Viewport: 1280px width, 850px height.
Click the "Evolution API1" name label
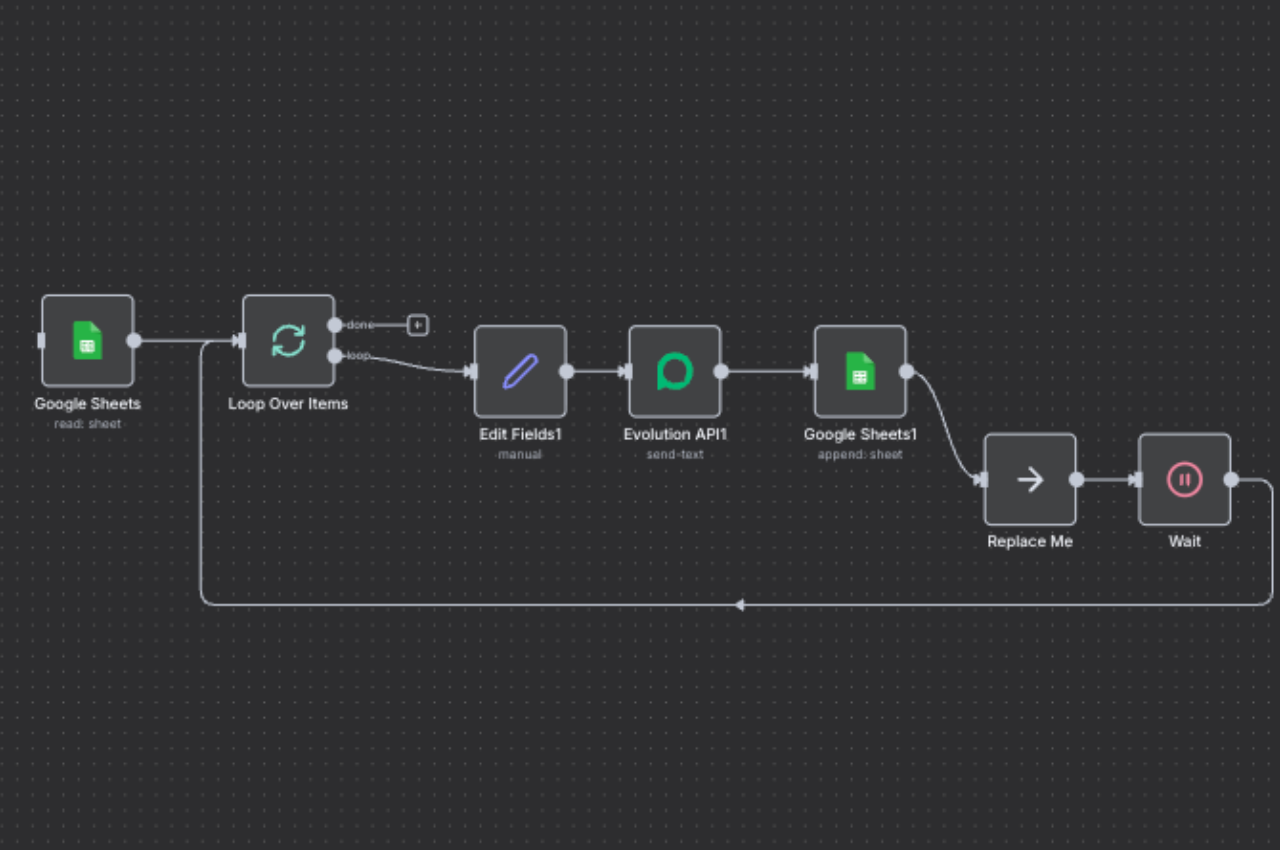tap(674, 435)
